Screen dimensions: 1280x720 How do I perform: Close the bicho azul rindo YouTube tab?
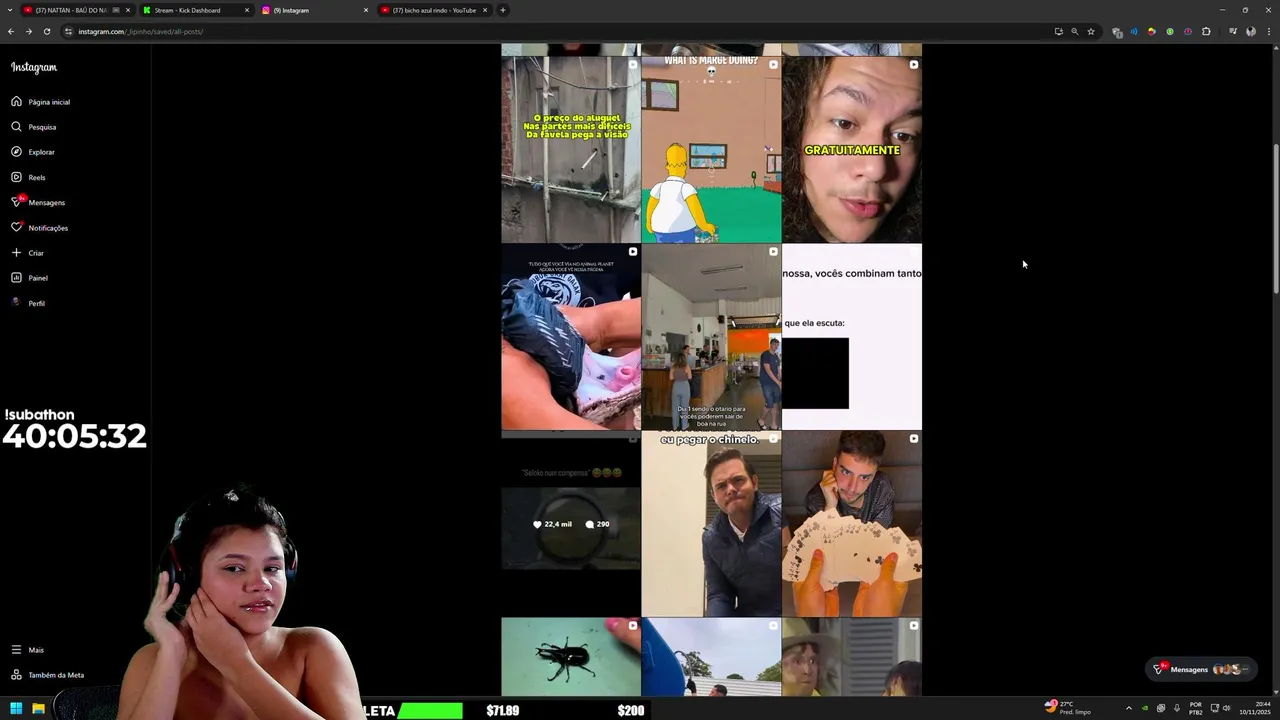485,10
